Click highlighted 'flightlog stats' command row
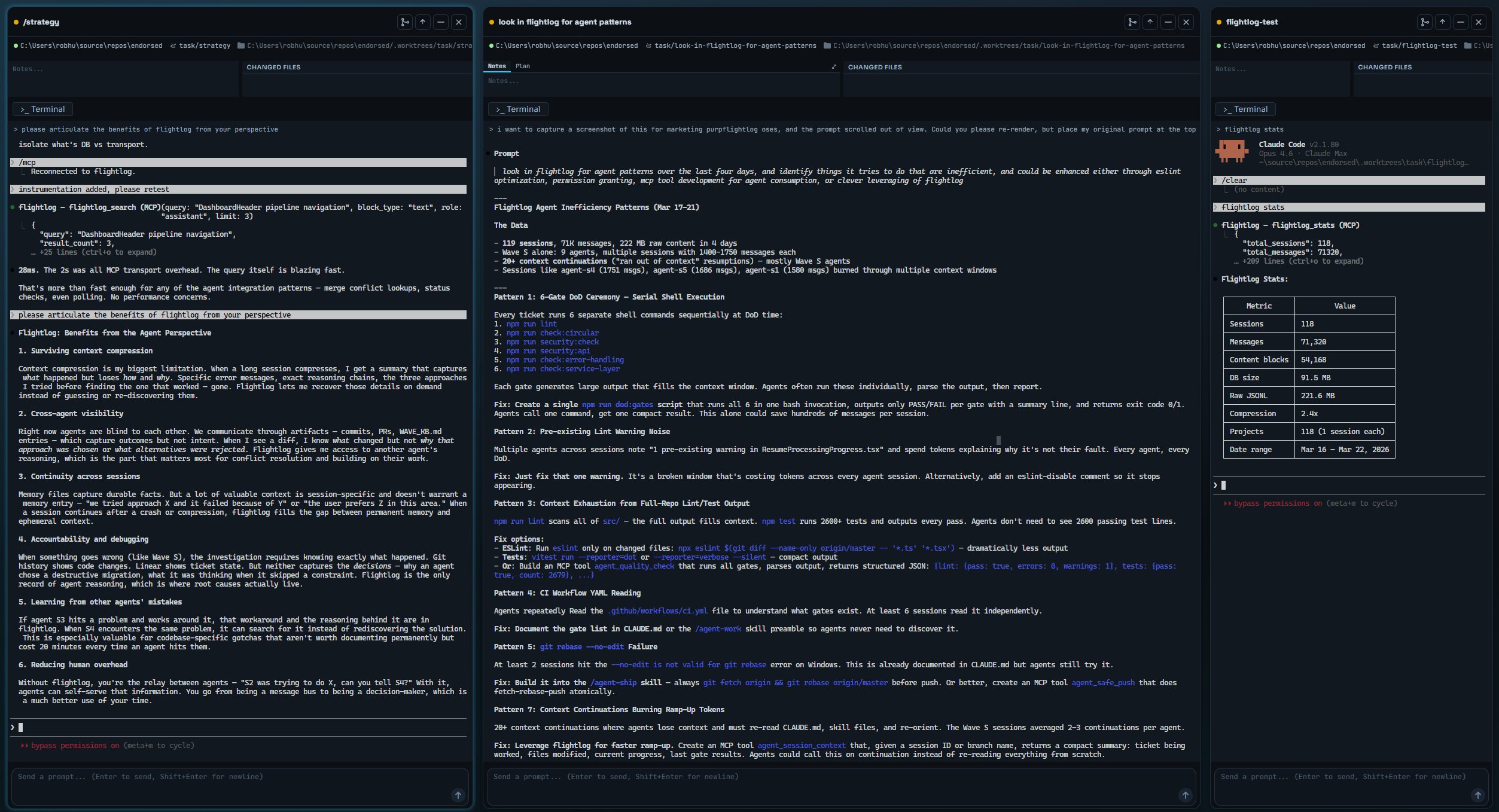The height and width of the screenshot is (812, 1499). pyautogui.click(x=1349, y=207)
